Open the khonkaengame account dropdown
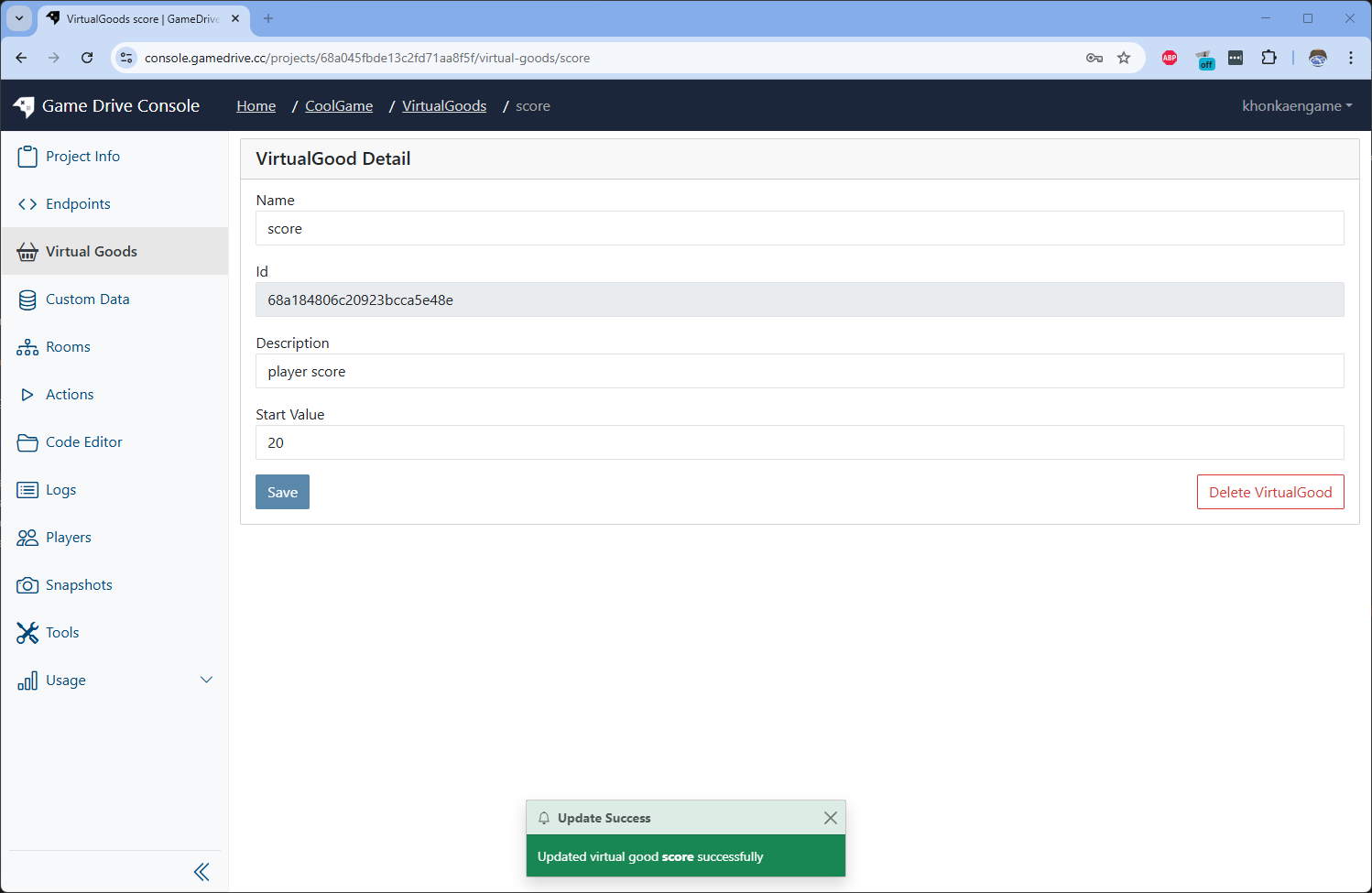1372x893 pixels. [1297, 105]
